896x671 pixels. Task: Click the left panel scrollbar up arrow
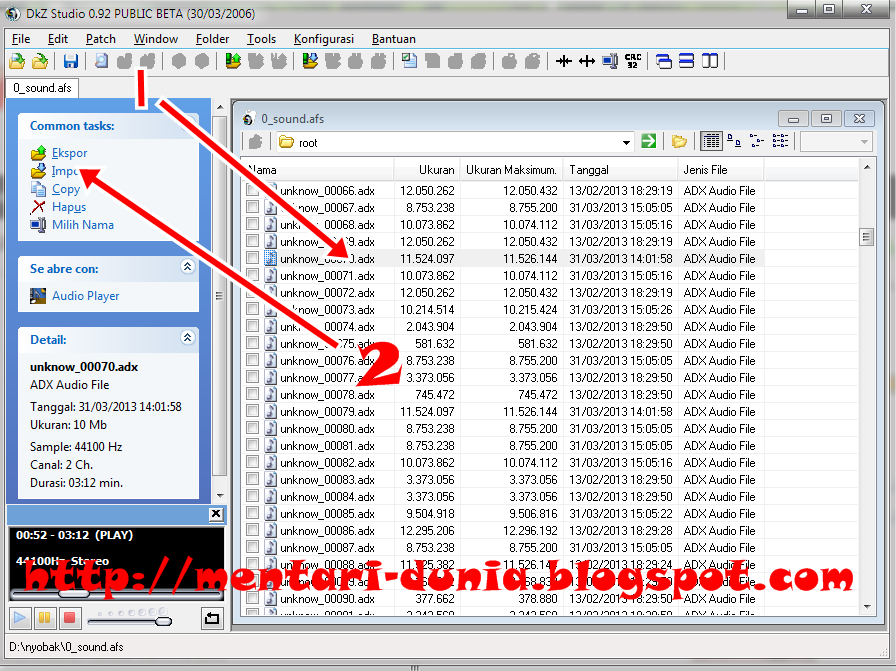click(x=220, y=107)
